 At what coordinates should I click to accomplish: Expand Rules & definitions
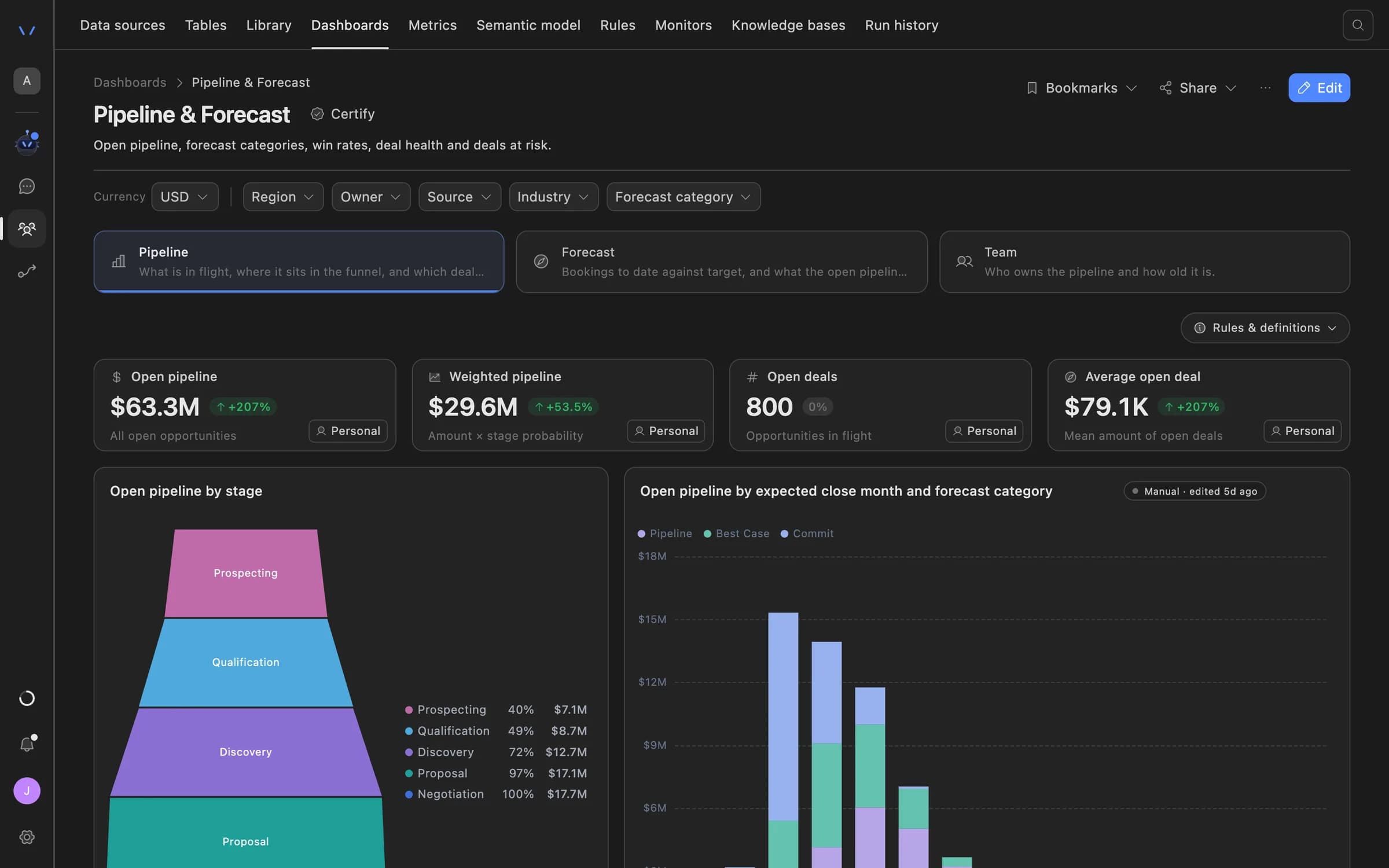[1265, 328]
